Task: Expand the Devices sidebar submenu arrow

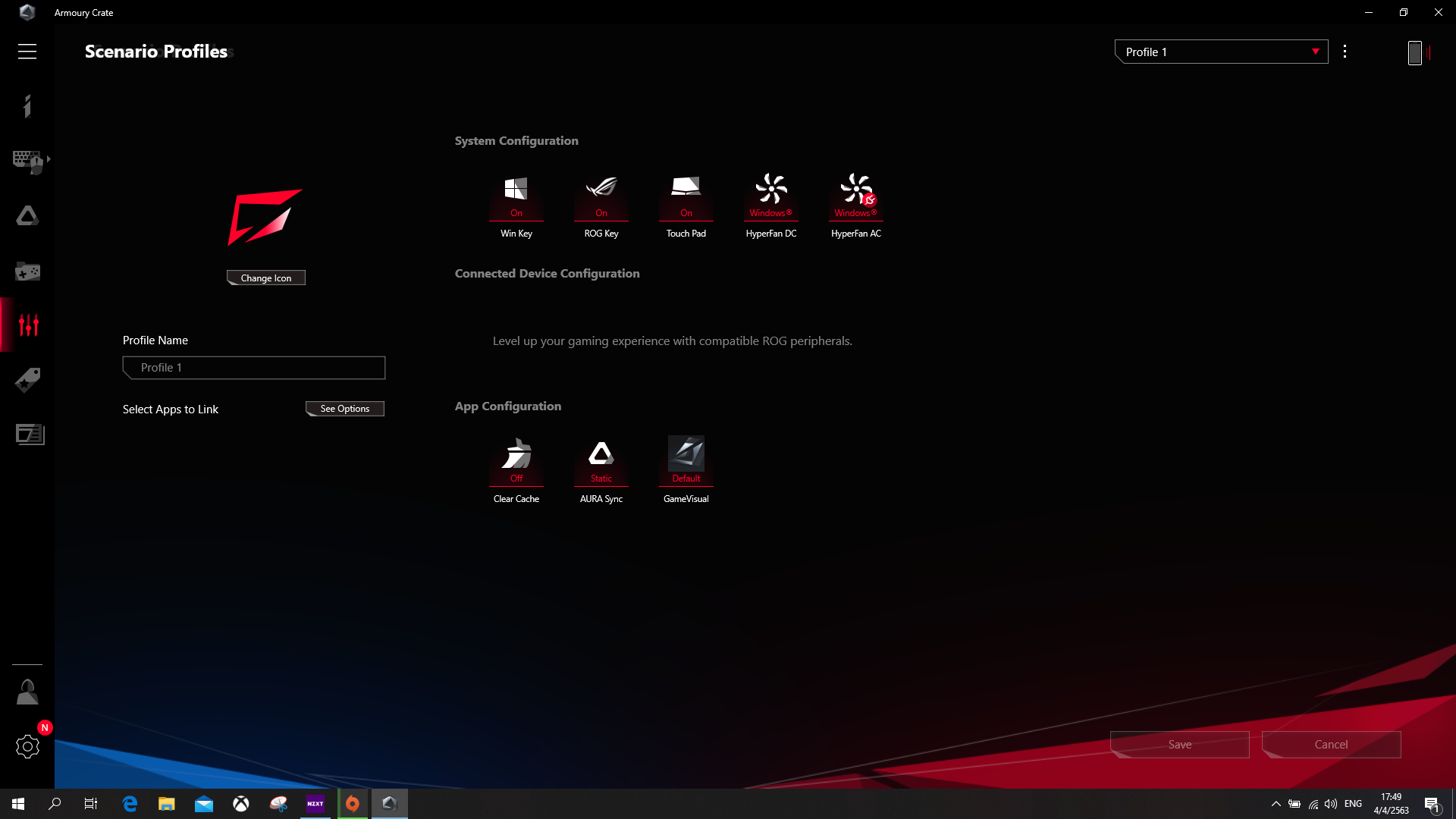Action: pyautogui.click(x=49, y=159)
